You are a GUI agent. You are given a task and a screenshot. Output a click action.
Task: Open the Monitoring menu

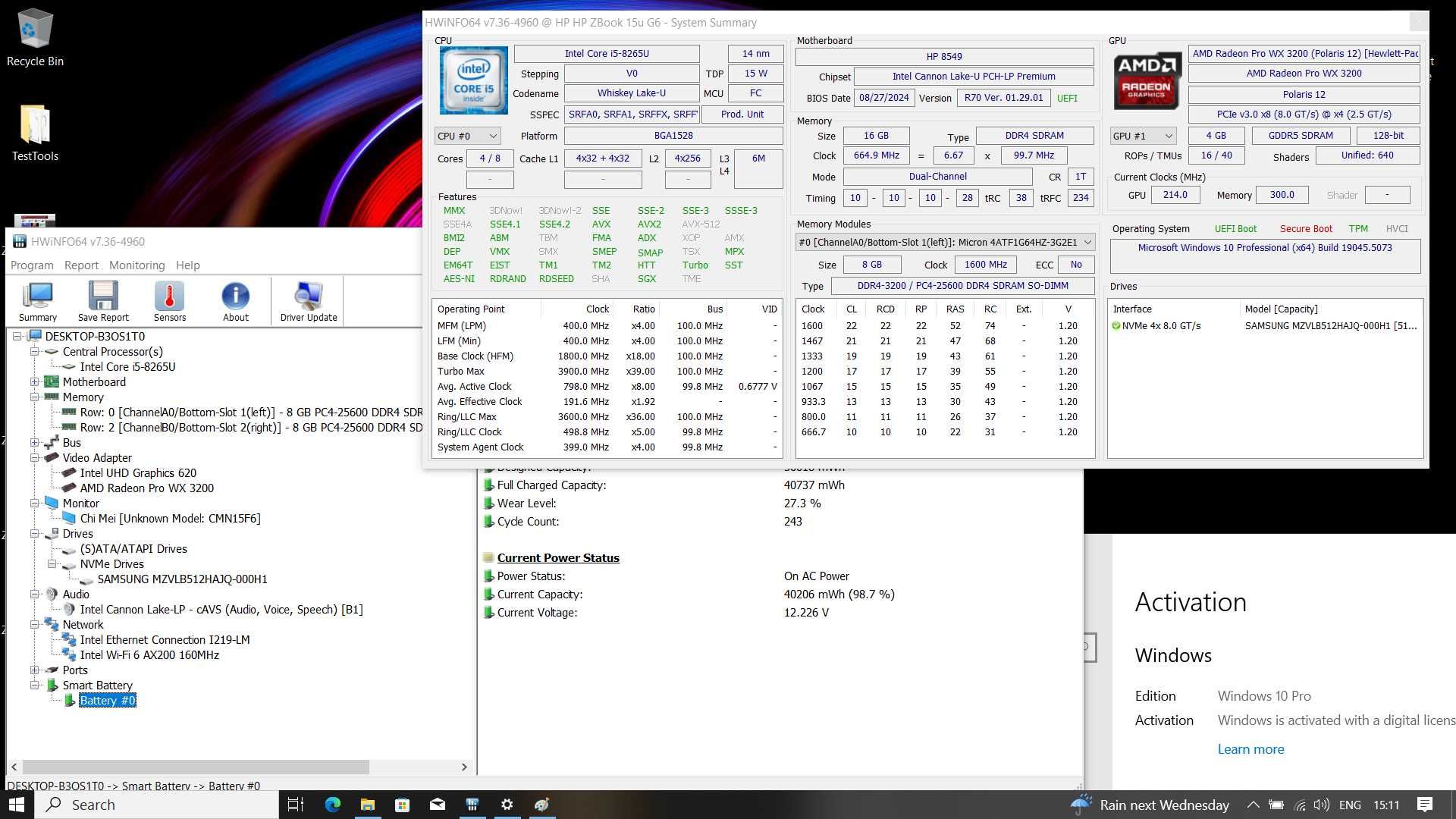click(136, 265)
